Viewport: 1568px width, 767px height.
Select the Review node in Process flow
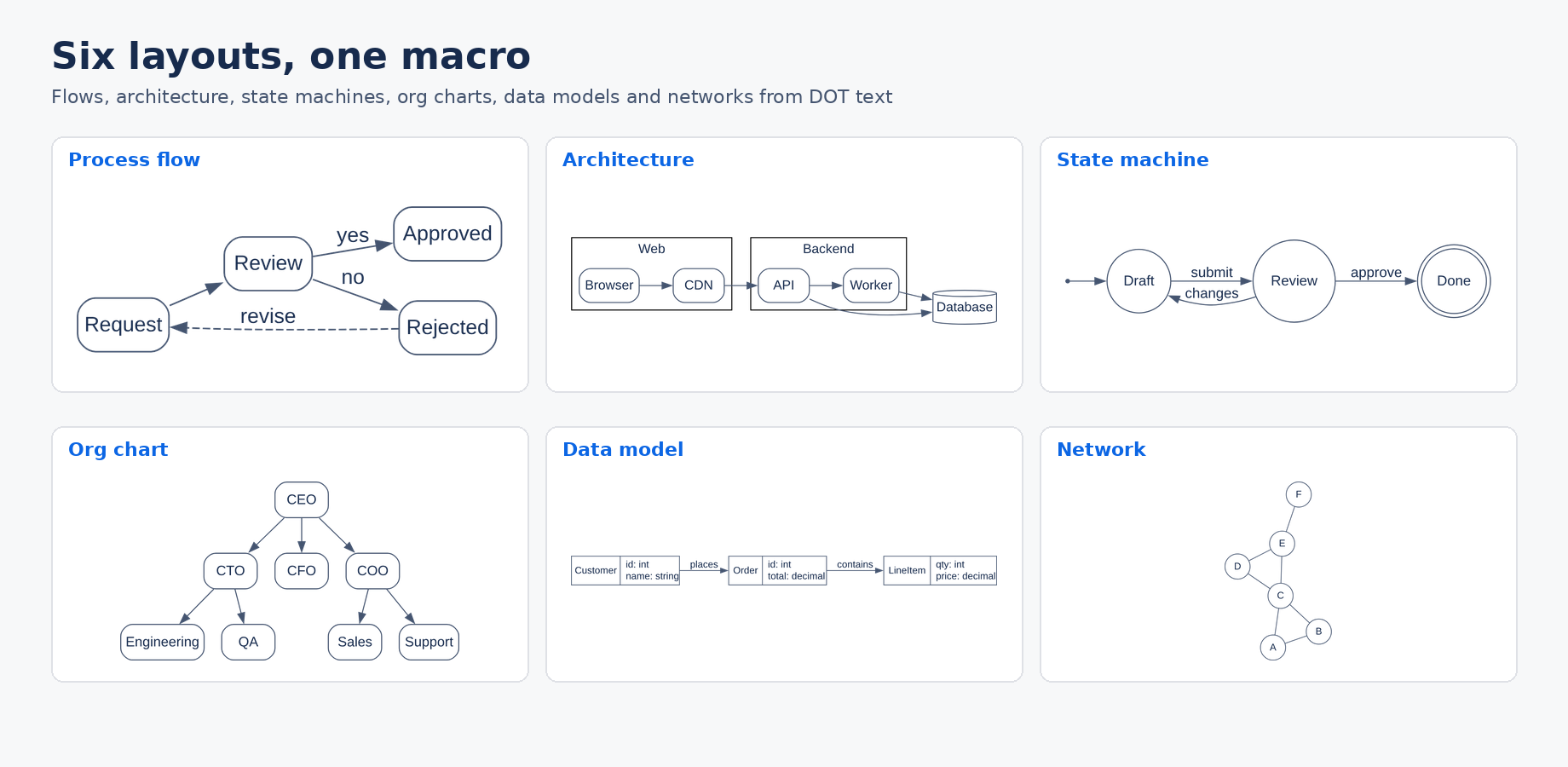(x=268, y=263)
